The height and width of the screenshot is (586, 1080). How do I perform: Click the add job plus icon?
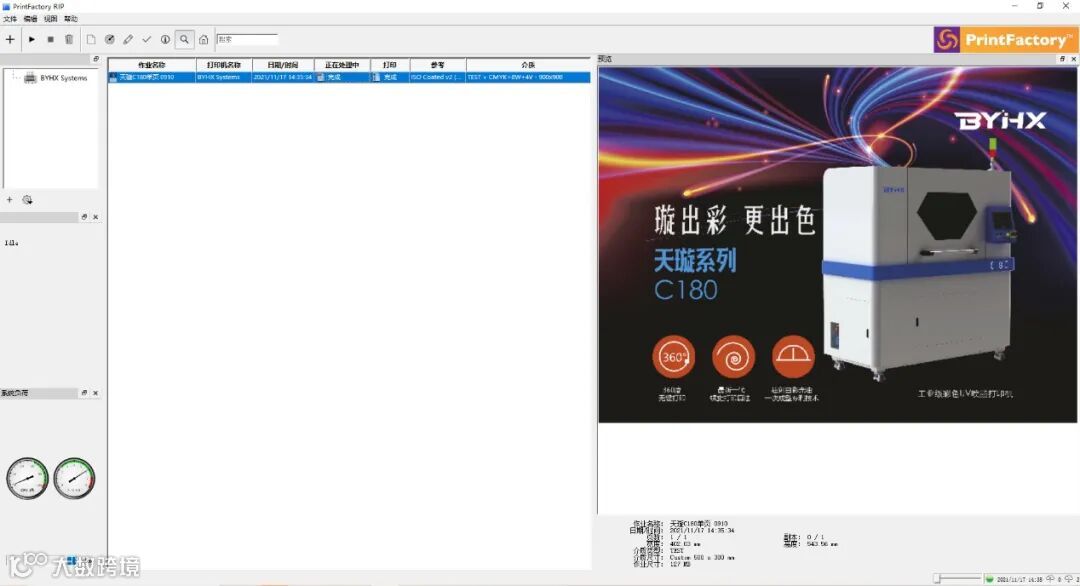click(x=10, y=39)
